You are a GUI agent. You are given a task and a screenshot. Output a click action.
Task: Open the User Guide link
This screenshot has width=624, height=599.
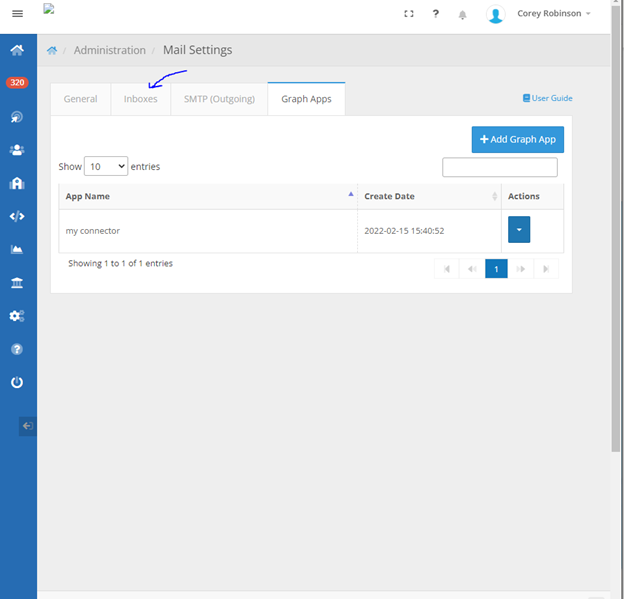pyautogui.click(x=547, y=98)
